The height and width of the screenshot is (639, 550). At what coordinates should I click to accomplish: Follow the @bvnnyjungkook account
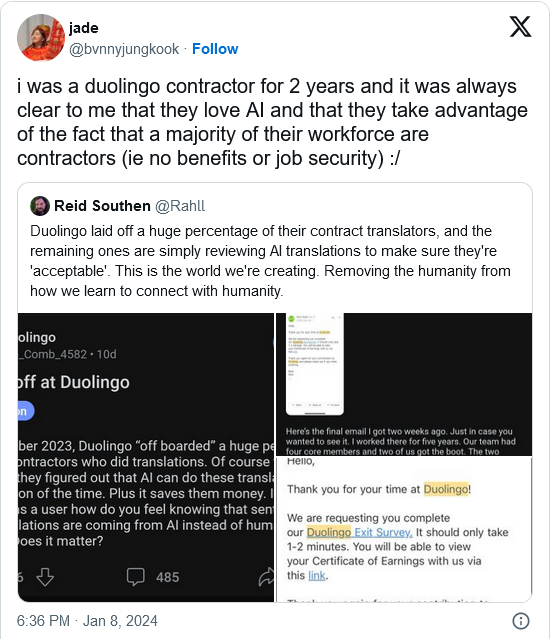[215, 49]
